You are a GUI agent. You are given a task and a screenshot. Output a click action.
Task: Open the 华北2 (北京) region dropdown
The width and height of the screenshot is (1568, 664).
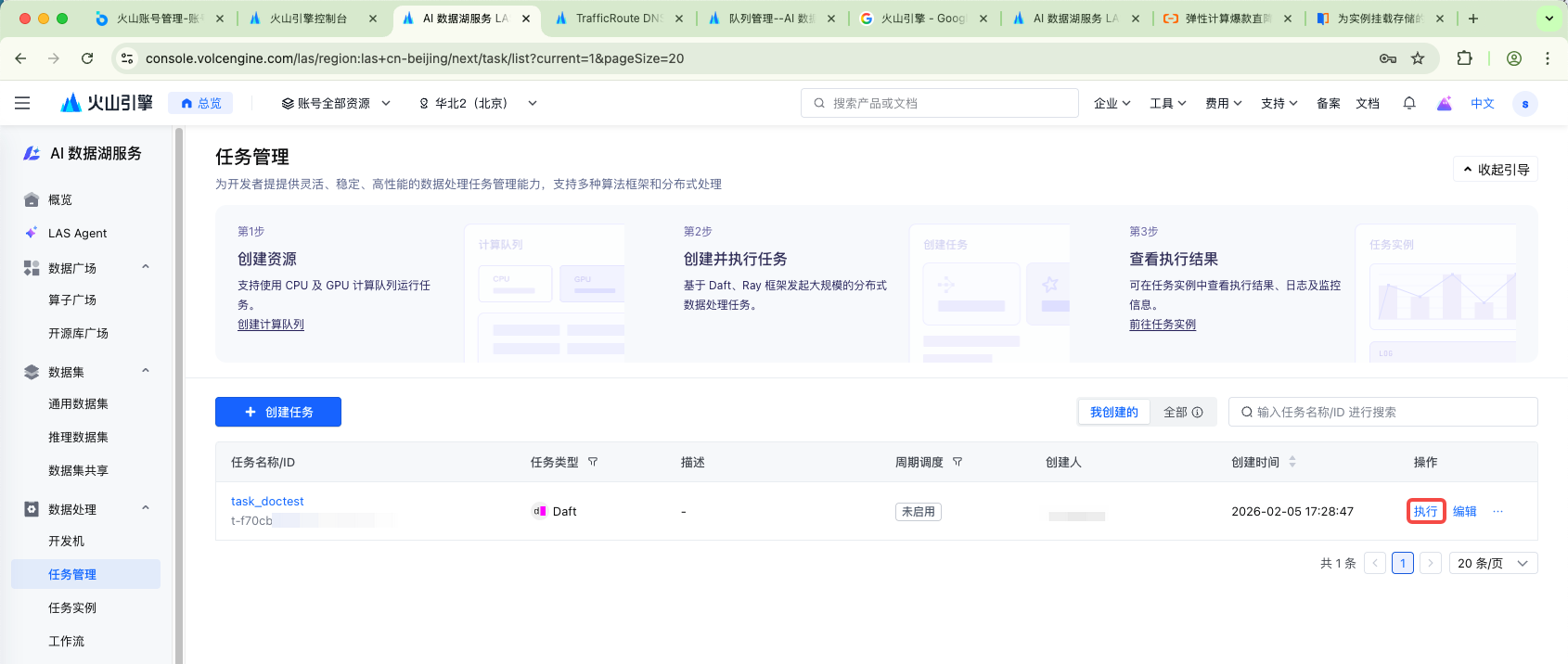point(478,103)
